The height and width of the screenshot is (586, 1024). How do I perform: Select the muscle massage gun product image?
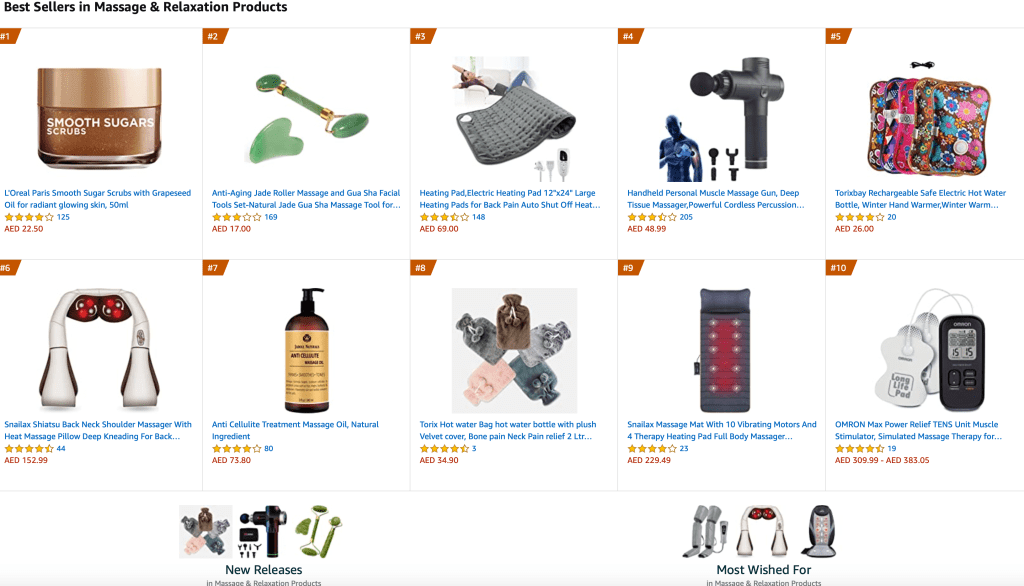722,119
